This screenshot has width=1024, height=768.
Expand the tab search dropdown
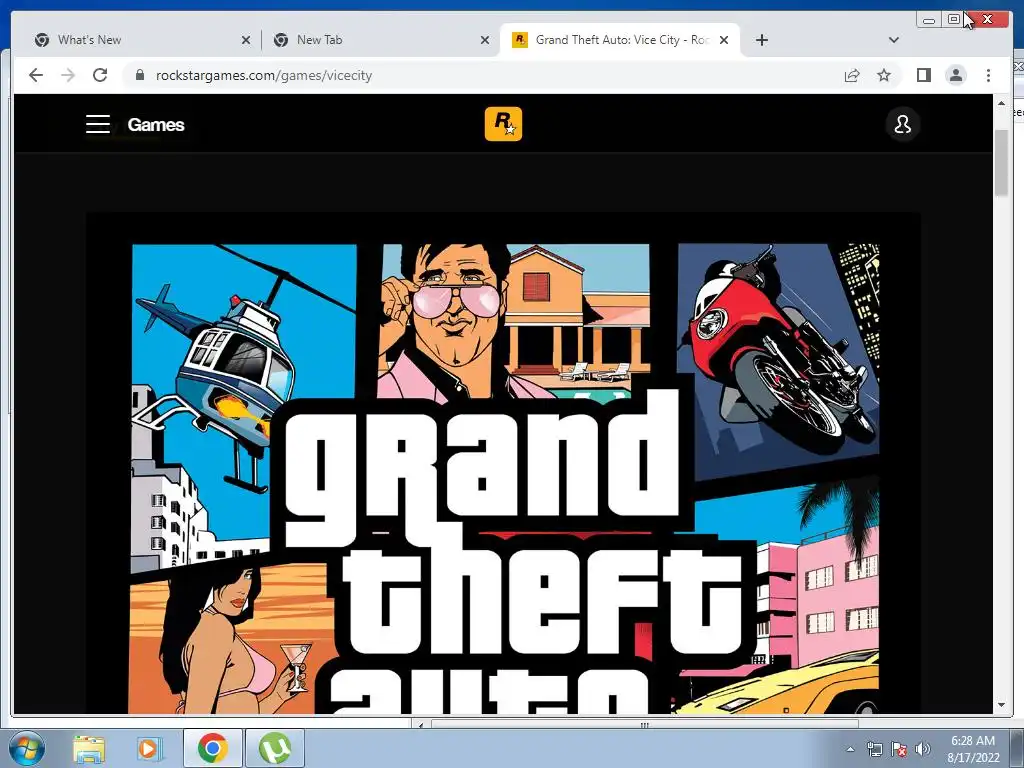point(893,40)
